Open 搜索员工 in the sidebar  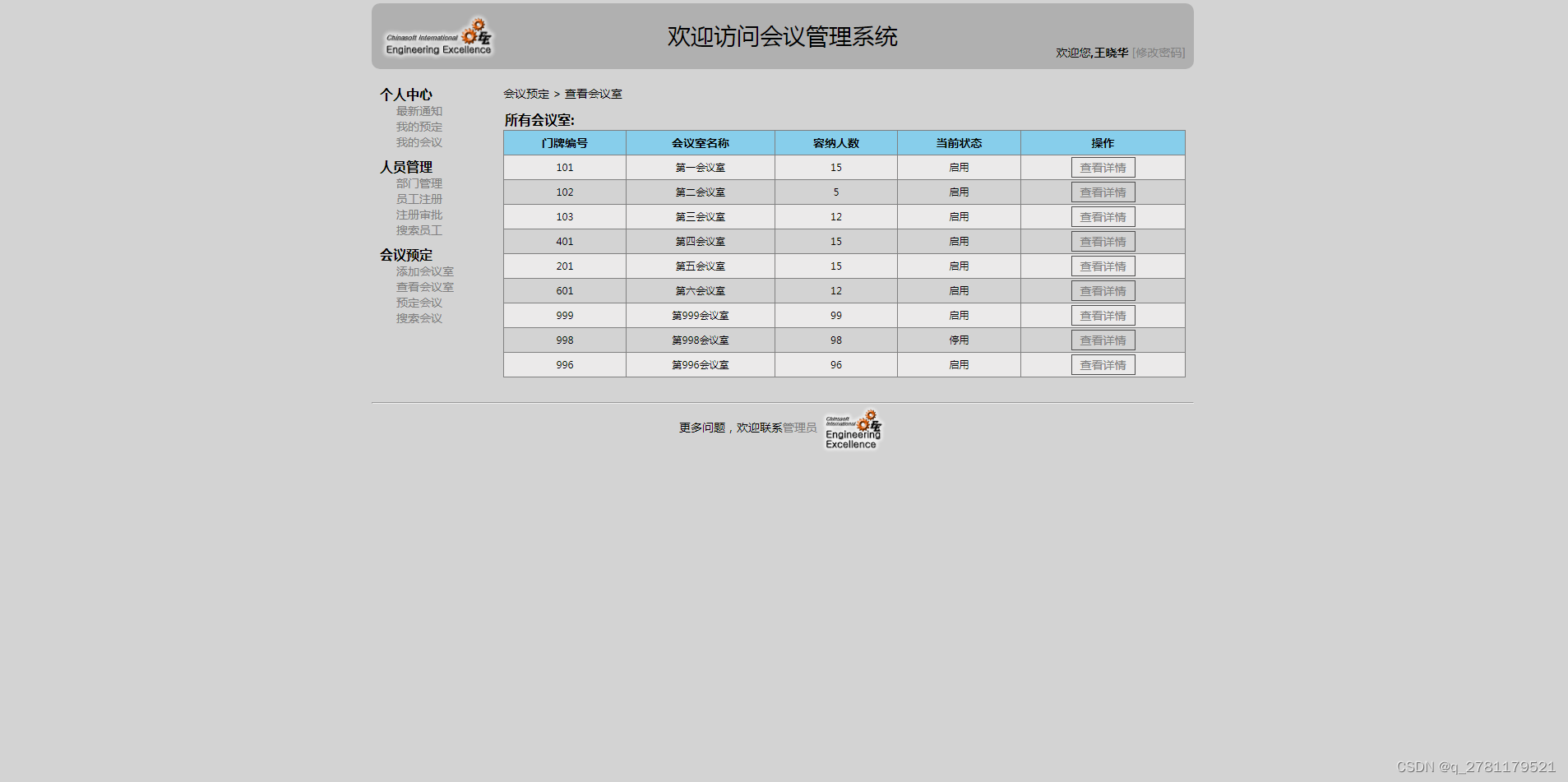tap(419, 230)
